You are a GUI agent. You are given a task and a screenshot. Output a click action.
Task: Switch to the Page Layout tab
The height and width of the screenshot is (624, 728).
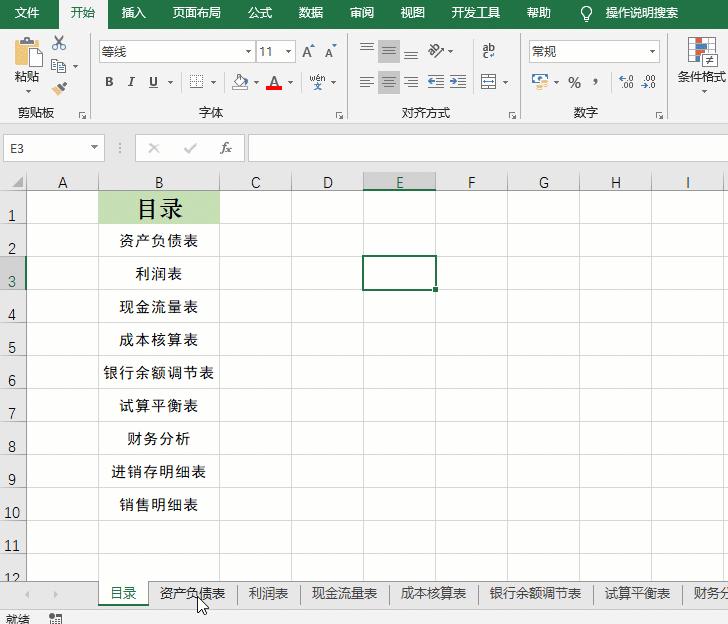(196, 13)
